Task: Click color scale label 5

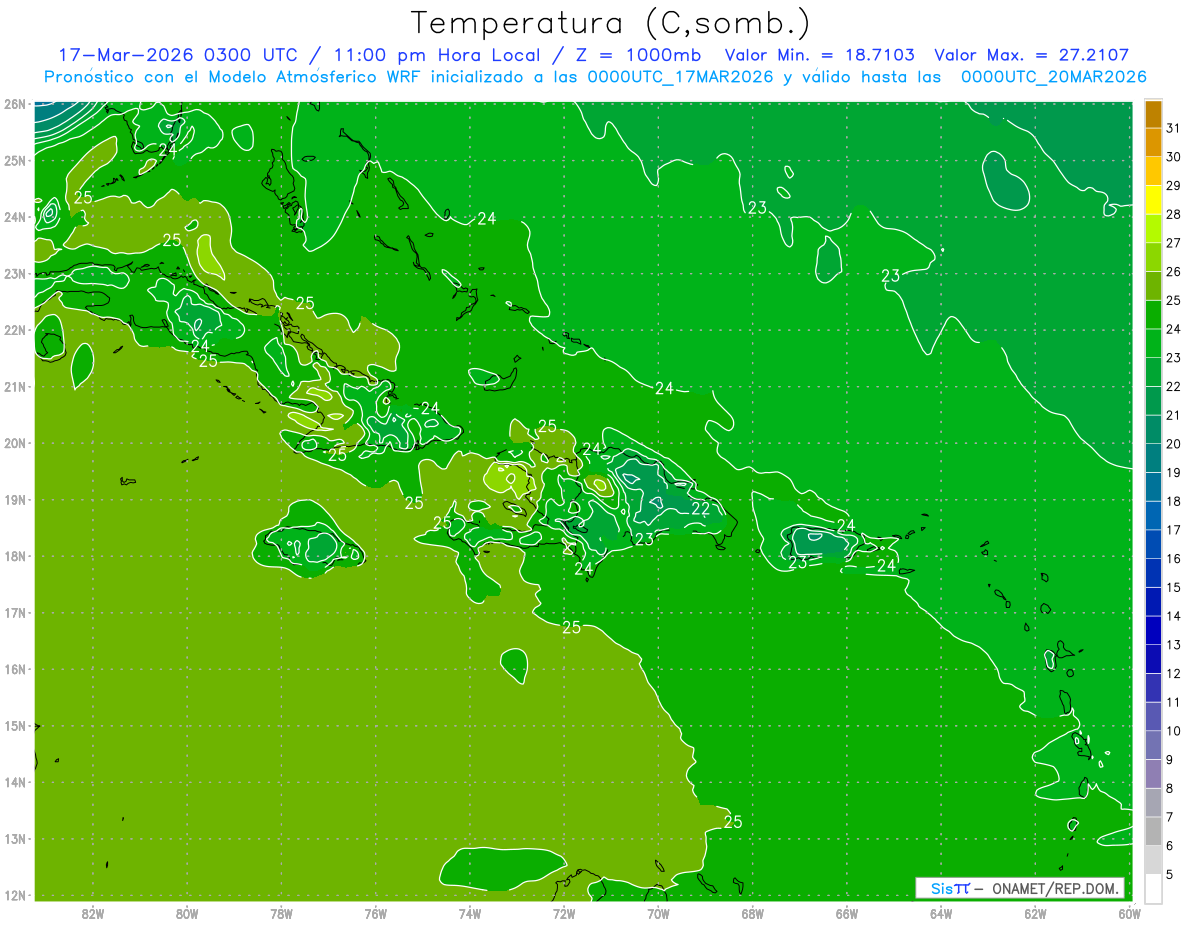Action: coord(1169,874)
